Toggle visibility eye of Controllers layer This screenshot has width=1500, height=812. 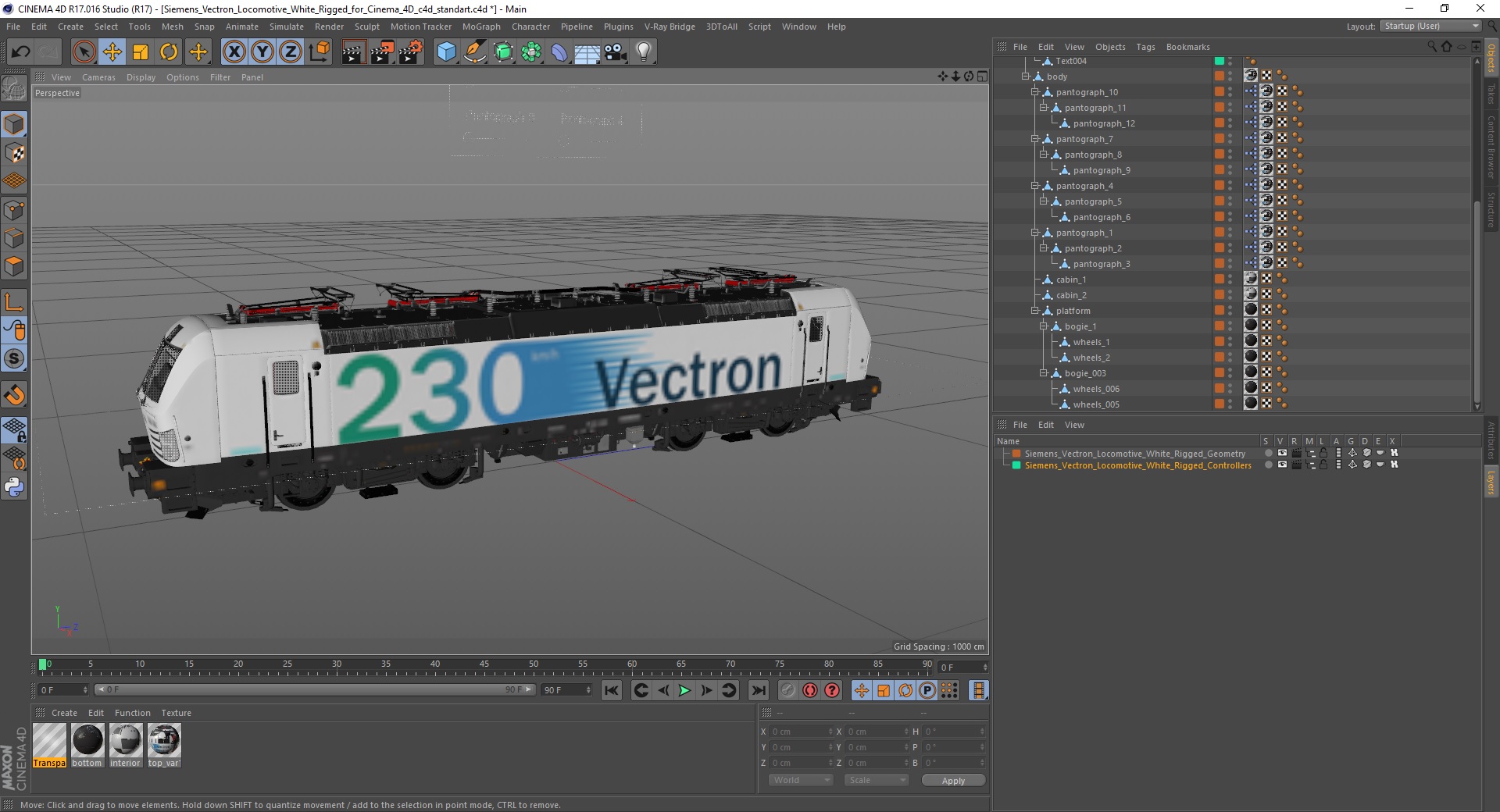pos(1282,465)
